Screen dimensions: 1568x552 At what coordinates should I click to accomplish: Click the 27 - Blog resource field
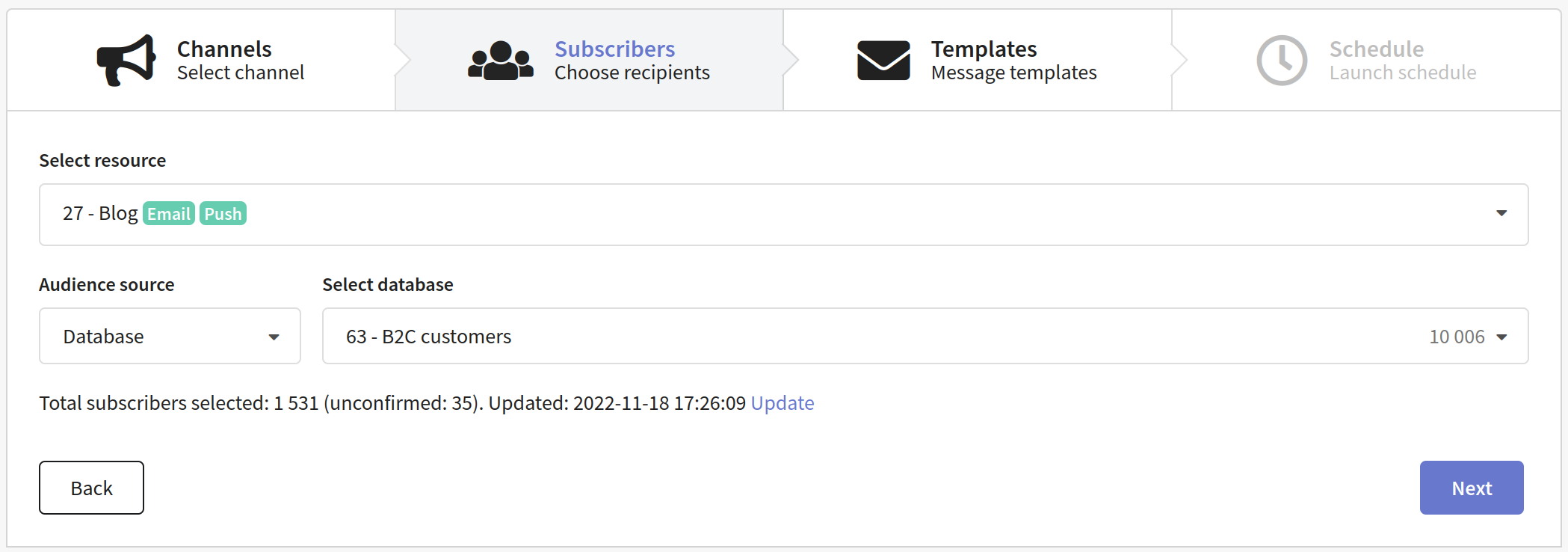[x=784, y=215]
